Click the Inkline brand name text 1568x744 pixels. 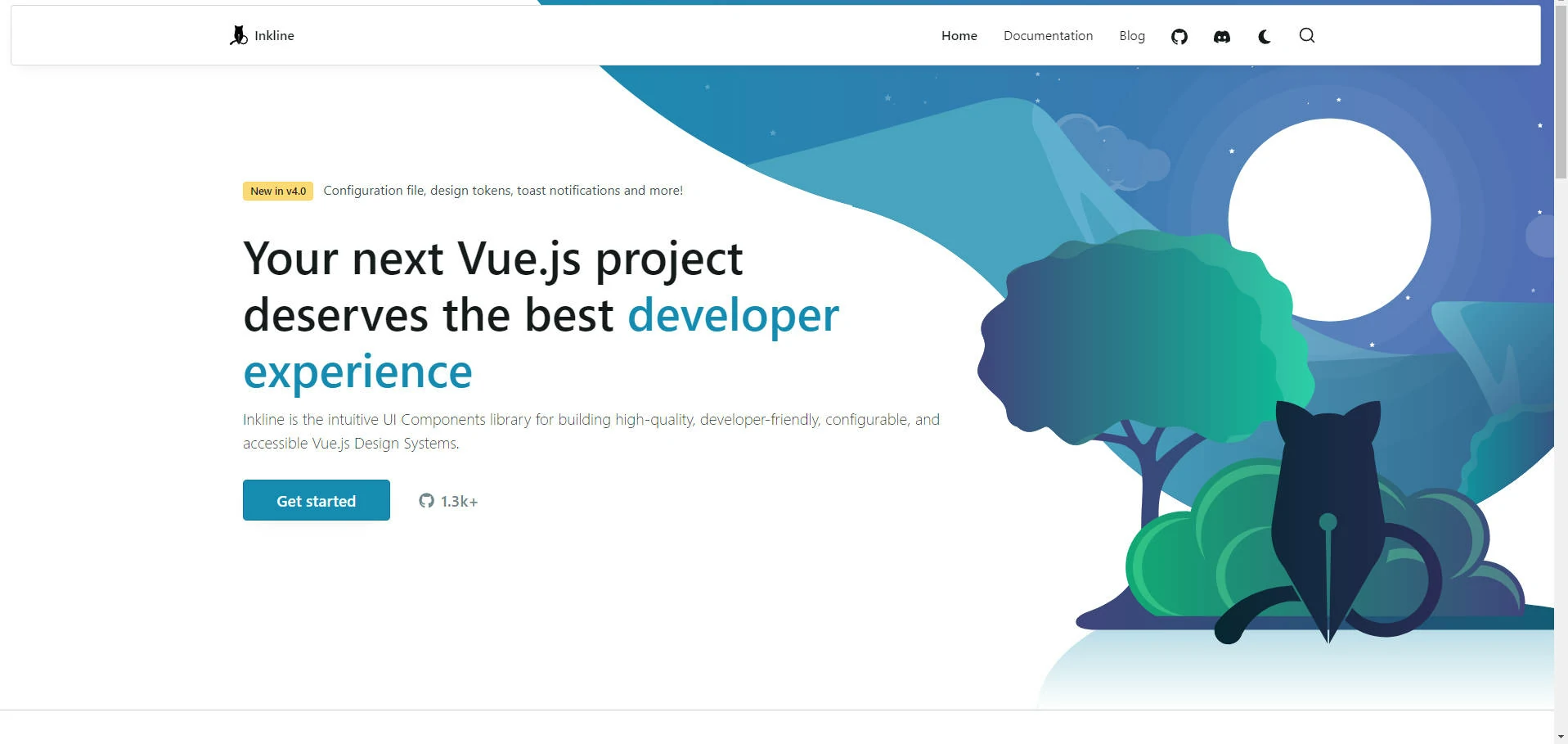click(274, 36)
